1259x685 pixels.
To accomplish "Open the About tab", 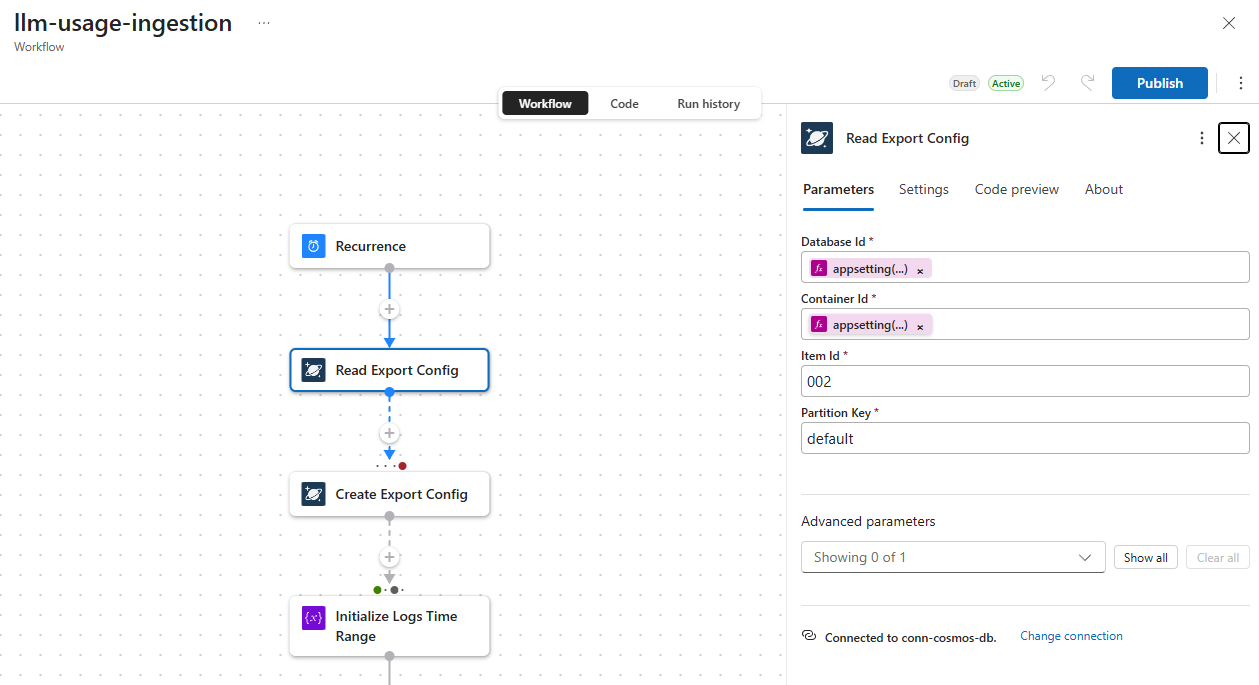I will click(x=1104, y=189).
